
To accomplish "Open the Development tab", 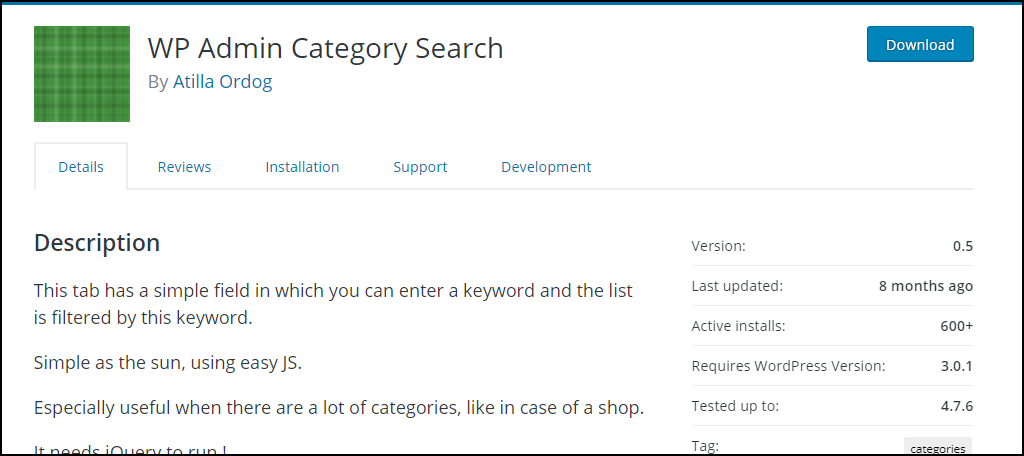I will (546, 167).
